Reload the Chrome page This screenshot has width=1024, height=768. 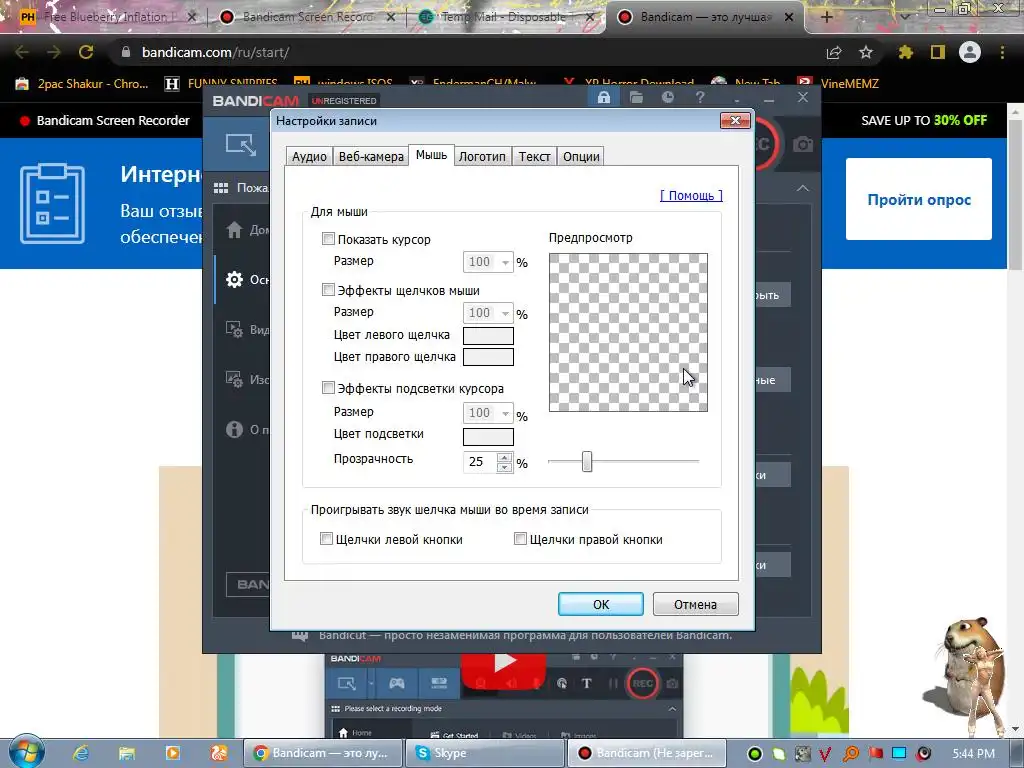tap(86, 52)
